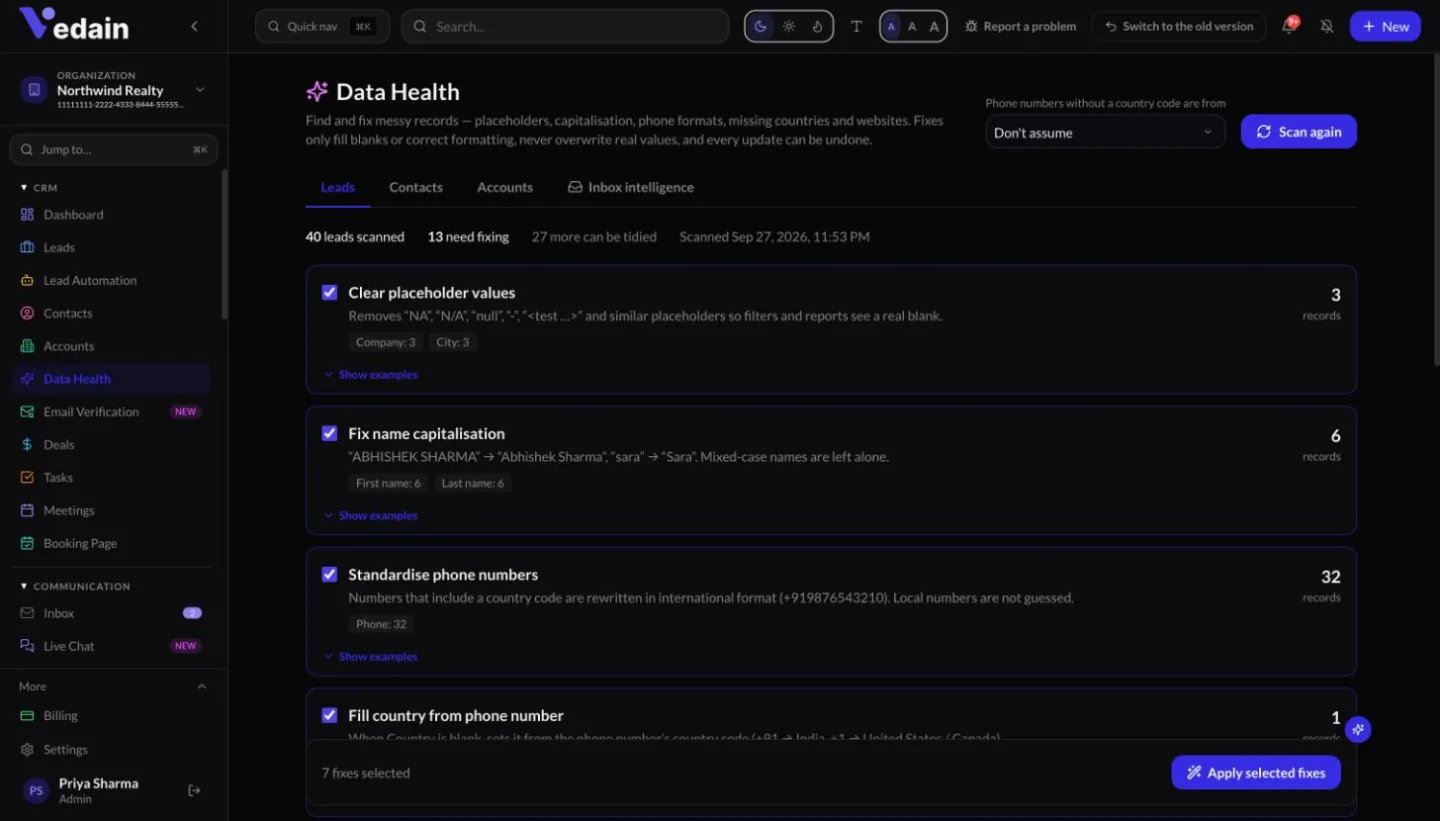Collapse the CRM sidebar section
Screen dimensions: 1440x821
click(39, 187)
